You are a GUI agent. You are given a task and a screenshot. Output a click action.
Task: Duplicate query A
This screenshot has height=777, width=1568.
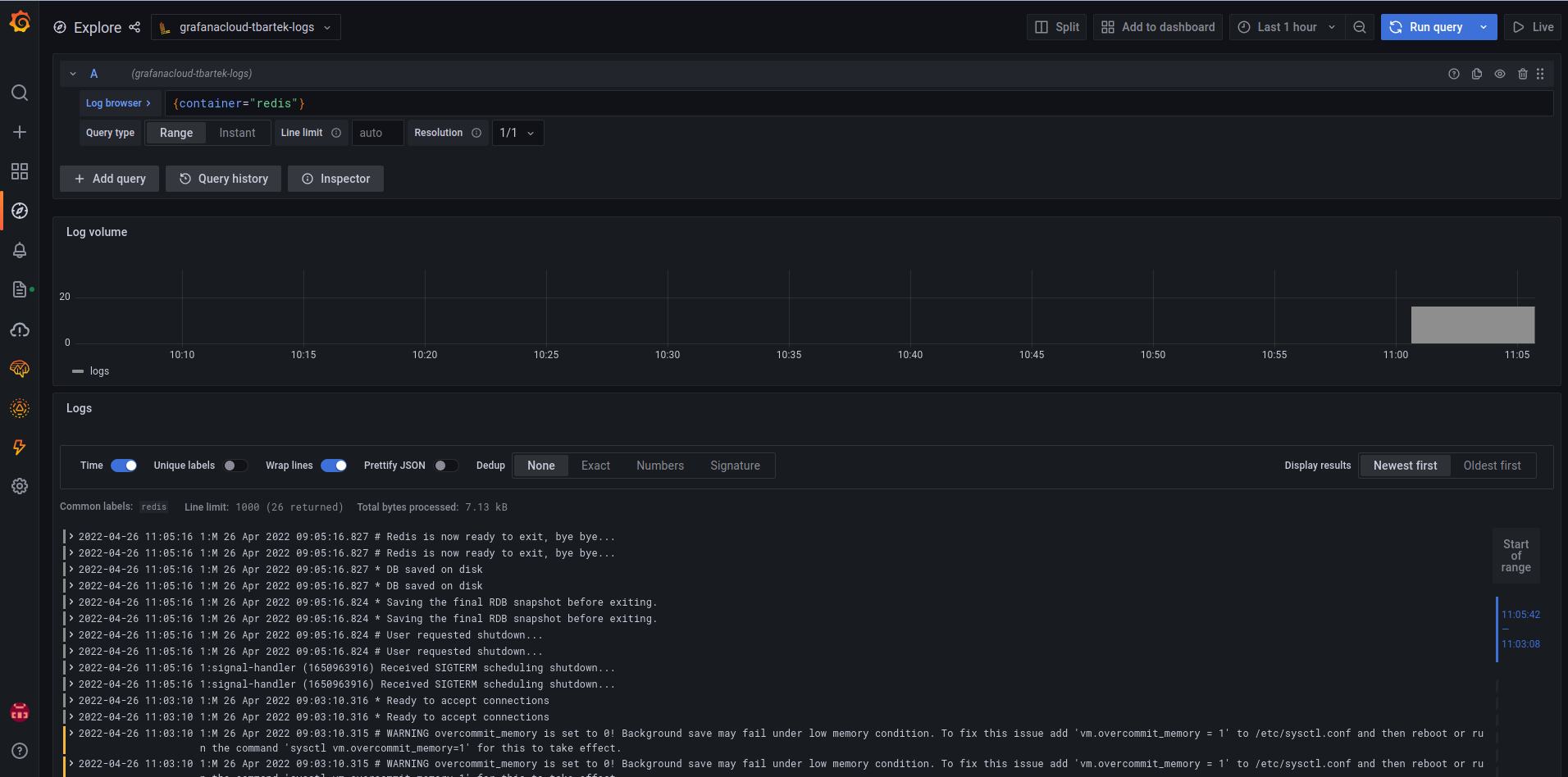coord(1477,74)
